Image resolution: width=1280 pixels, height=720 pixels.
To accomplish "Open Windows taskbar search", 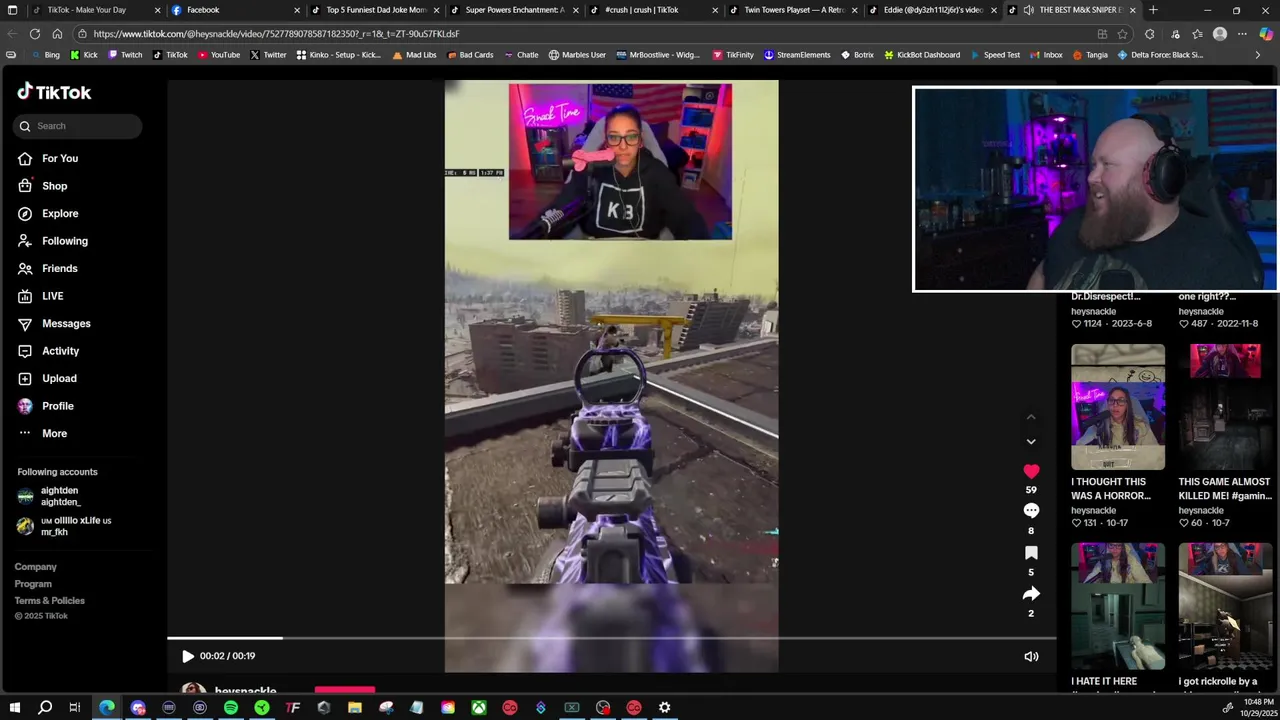I will click(45, 708).
